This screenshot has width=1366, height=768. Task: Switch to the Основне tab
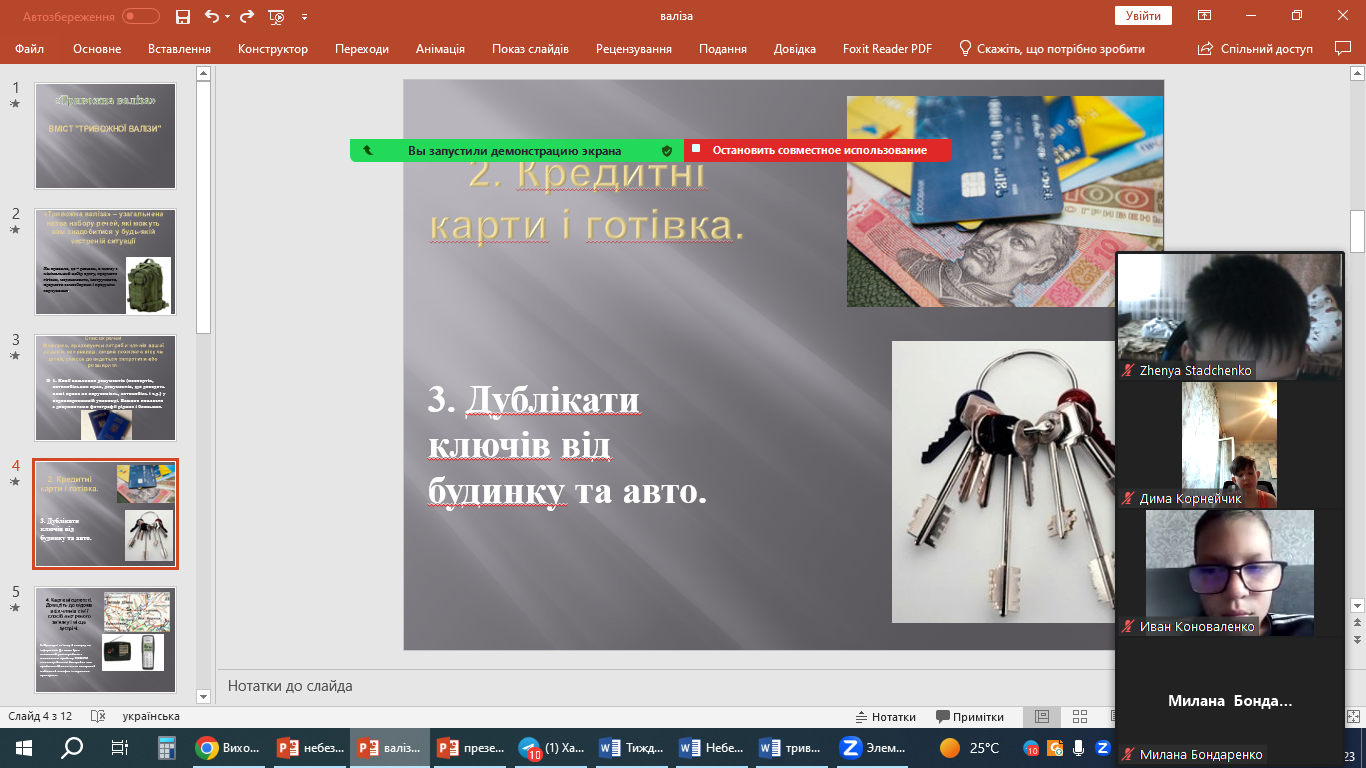[x=97, y=48]
